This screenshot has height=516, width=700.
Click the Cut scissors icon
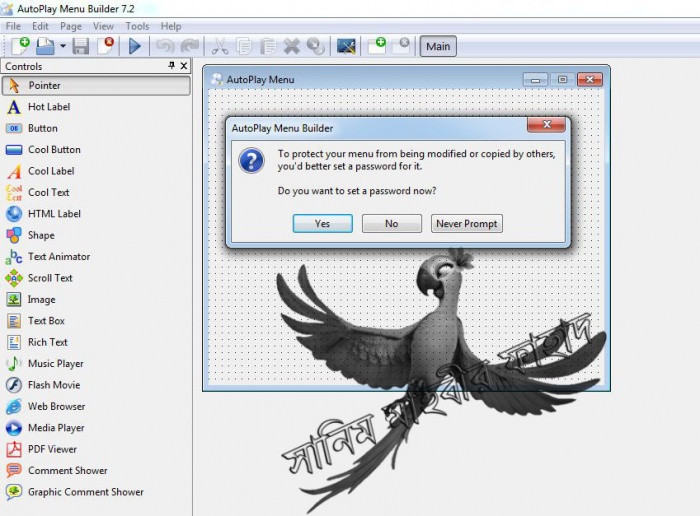click(x=220, y=46)
